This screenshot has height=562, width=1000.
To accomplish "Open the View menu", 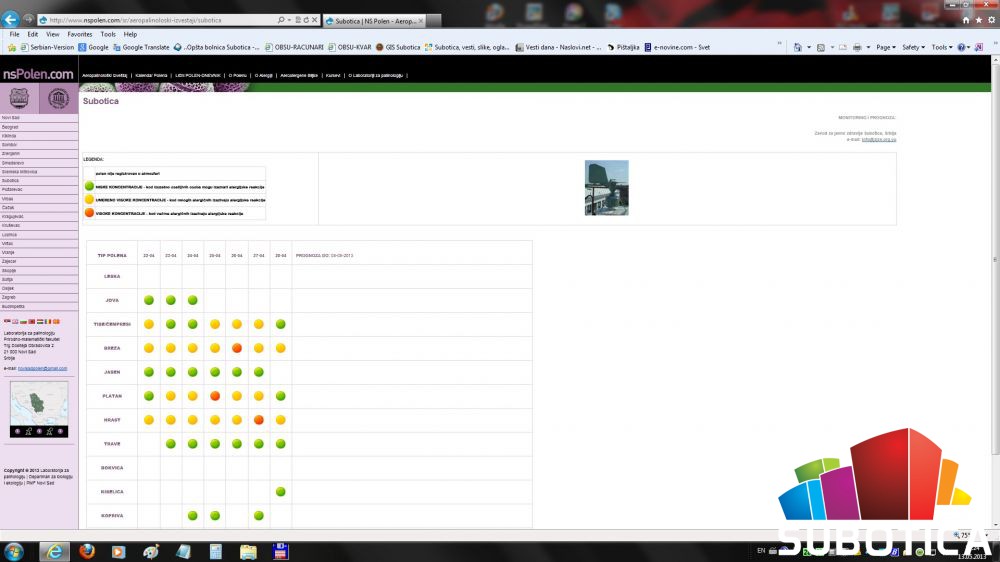I will tap(52, 34).
